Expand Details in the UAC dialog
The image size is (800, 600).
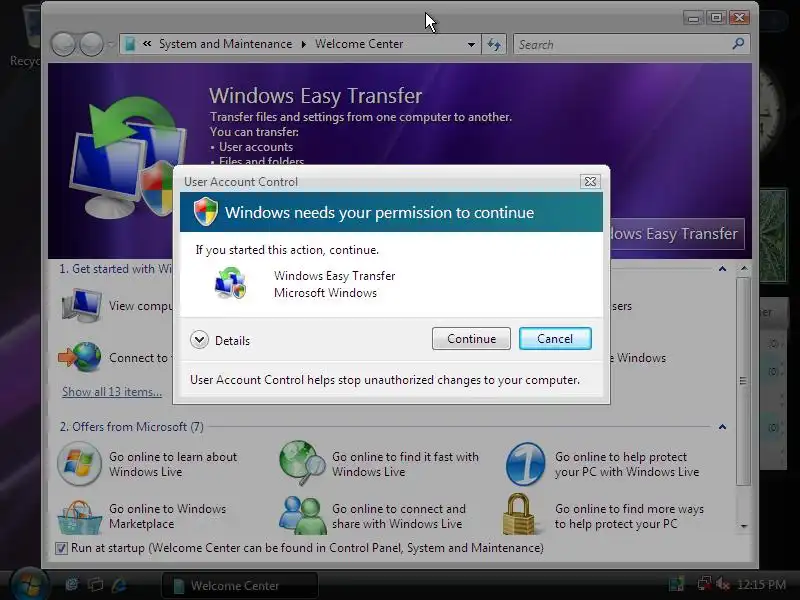220,340
